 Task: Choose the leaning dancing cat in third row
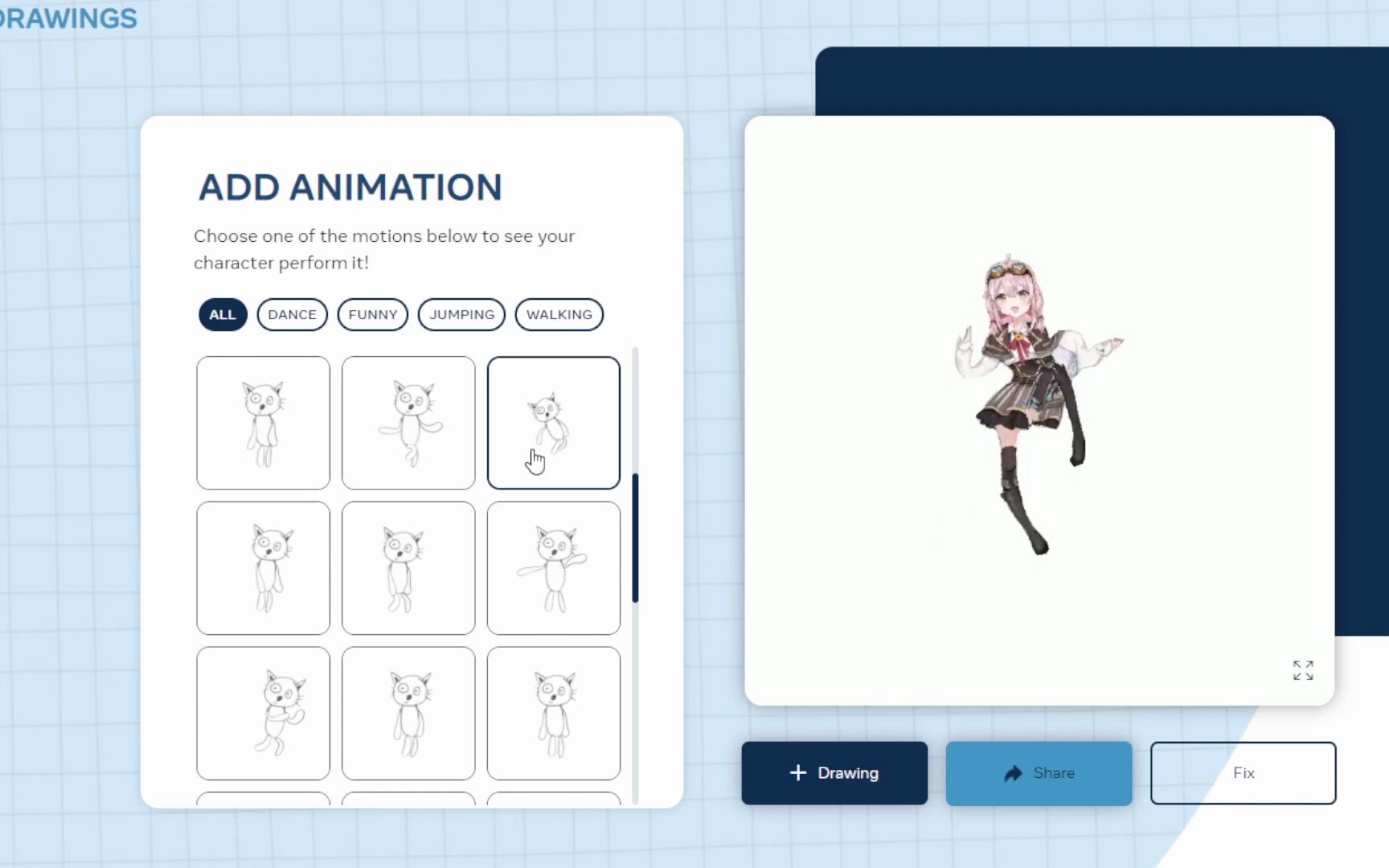click(x=263, y=714)
